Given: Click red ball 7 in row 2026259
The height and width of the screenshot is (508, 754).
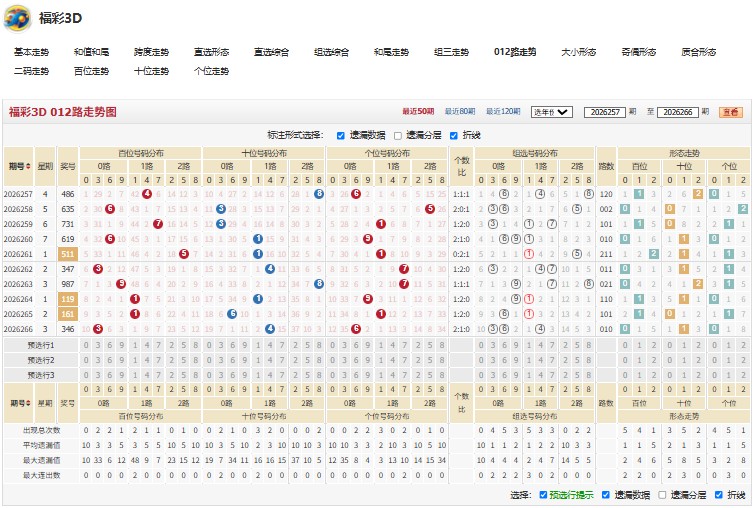Looking at the screenshot, I should coord(158,224).
